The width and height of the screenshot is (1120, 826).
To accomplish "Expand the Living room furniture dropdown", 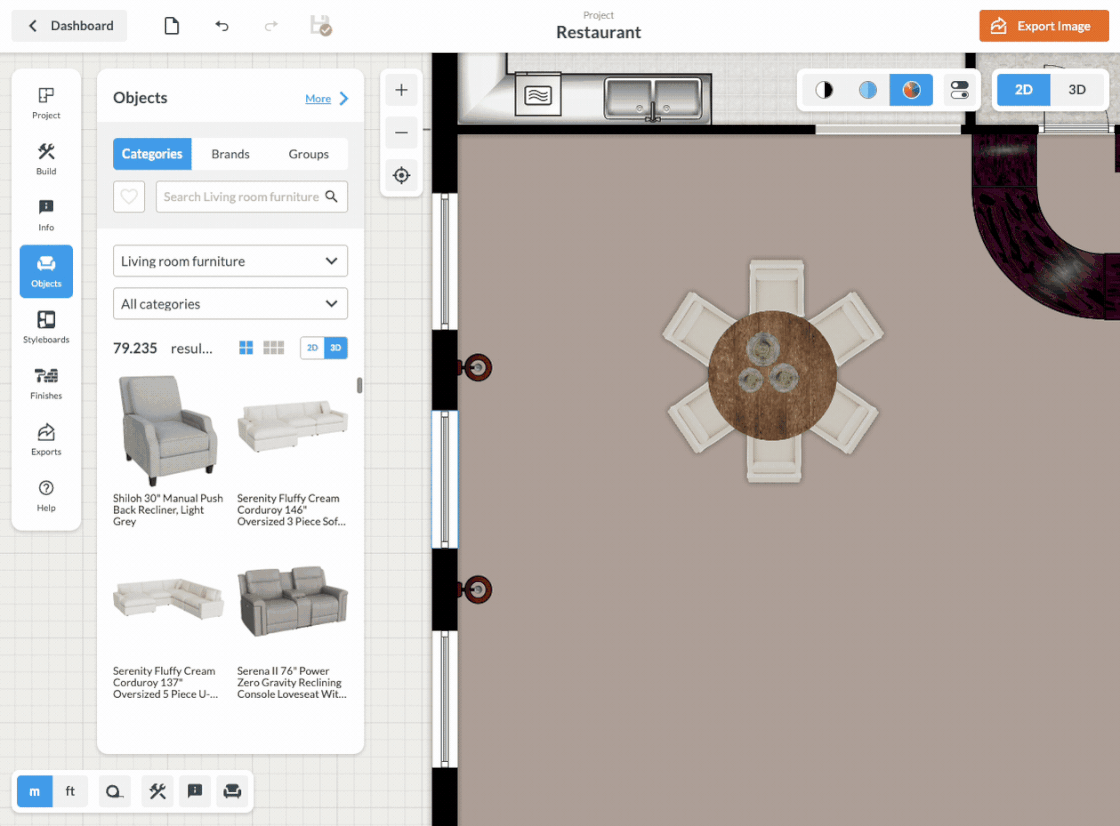I will [x=230, y=261].
